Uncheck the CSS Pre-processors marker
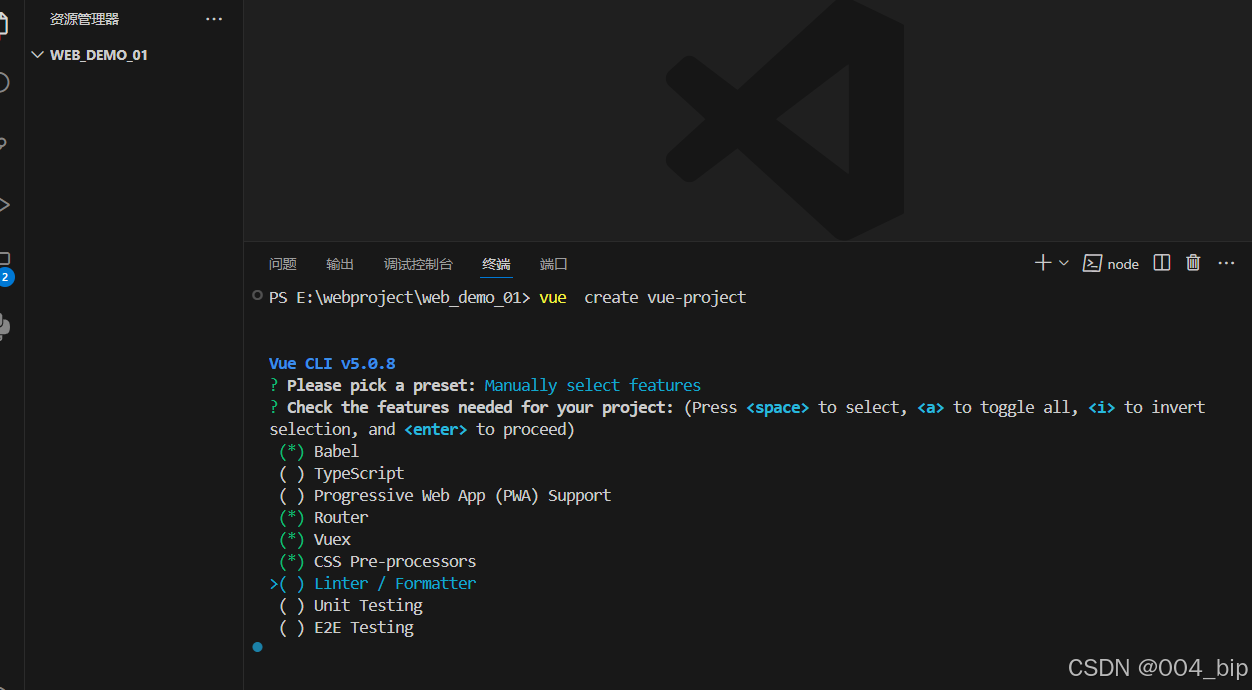This screenshot has height=690, width=1252. 292,562
